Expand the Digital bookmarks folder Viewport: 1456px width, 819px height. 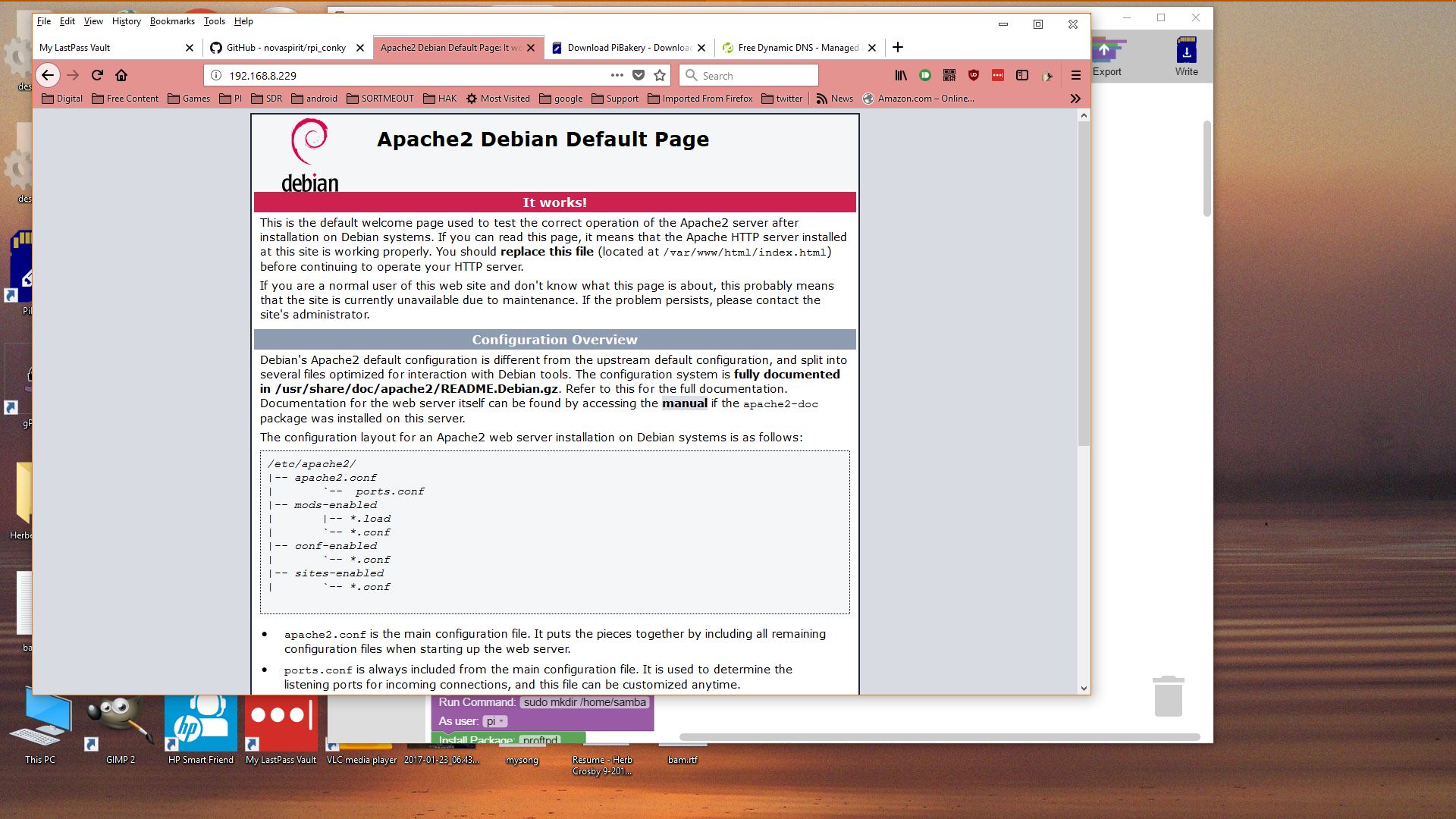coord(62,99)
